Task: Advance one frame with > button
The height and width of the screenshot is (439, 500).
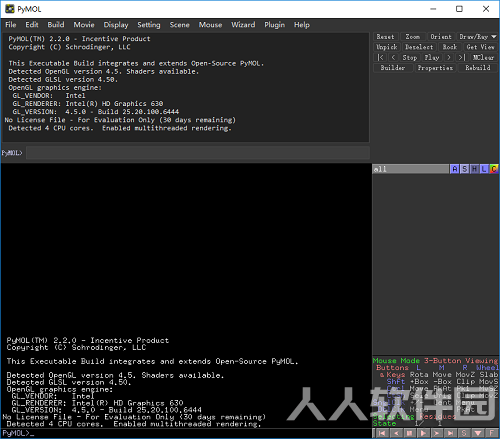Action: coord(449,57)
